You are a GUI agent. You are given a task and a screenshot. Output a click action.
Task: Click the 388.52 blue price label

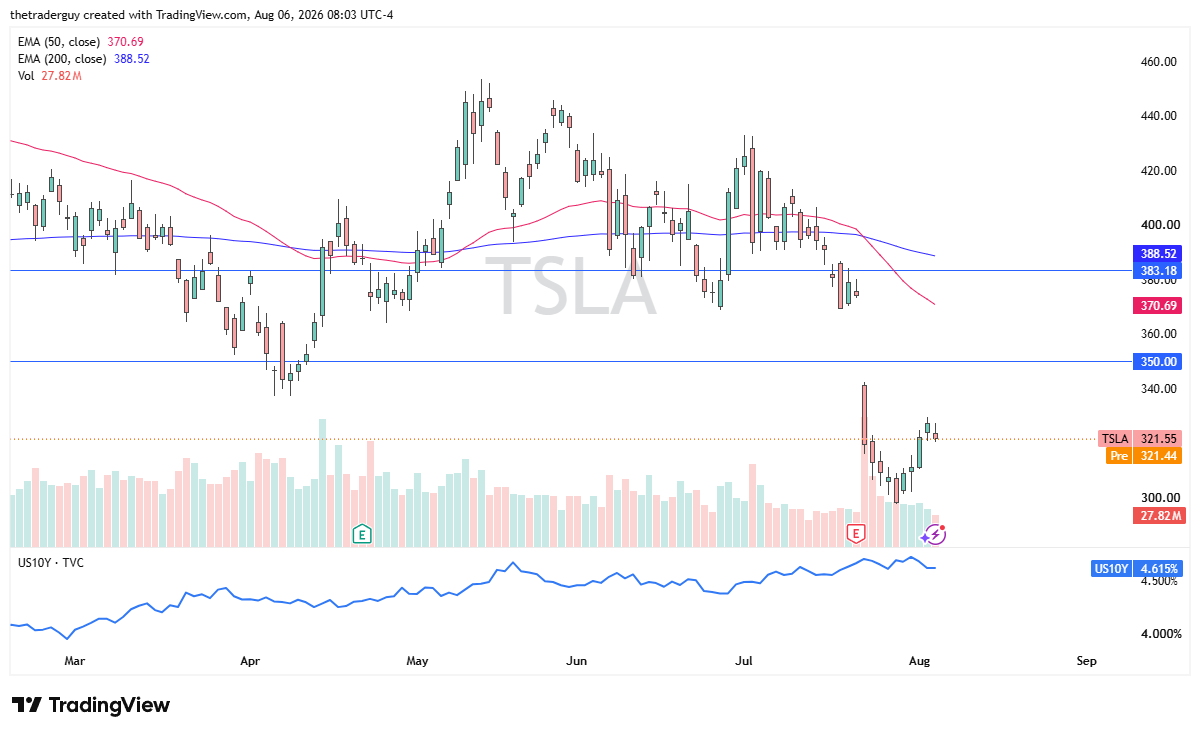[x=1157, y=254]
